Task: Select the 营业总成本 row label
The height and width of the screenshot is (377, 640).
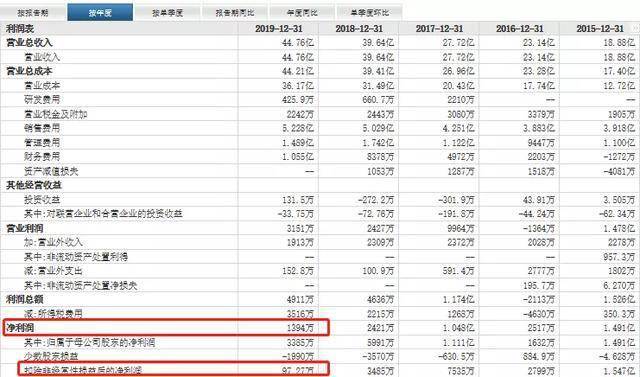Action: [x=29, y=71]
